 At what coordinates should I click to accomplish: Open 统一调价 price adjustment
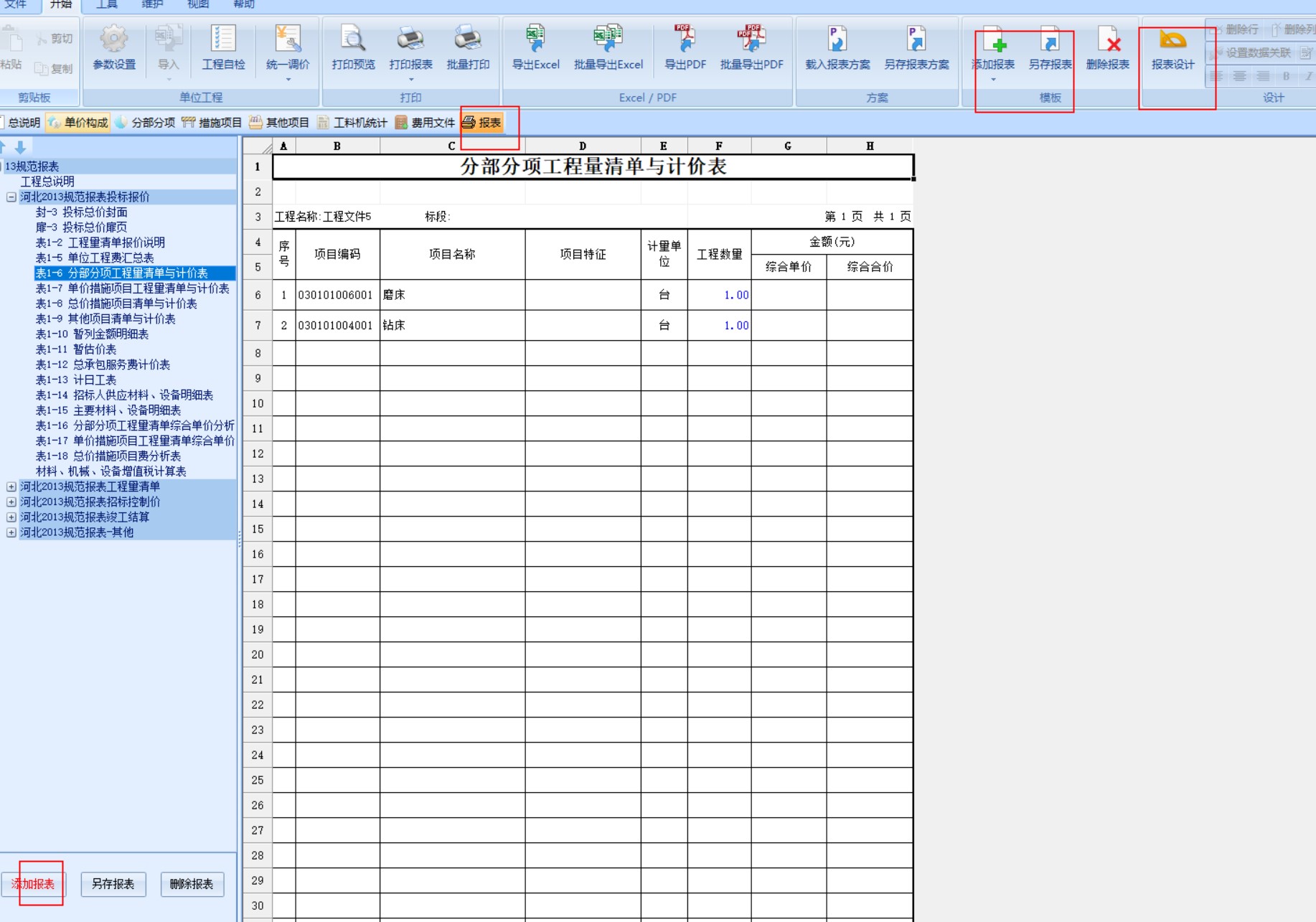[x=288, y=47]
